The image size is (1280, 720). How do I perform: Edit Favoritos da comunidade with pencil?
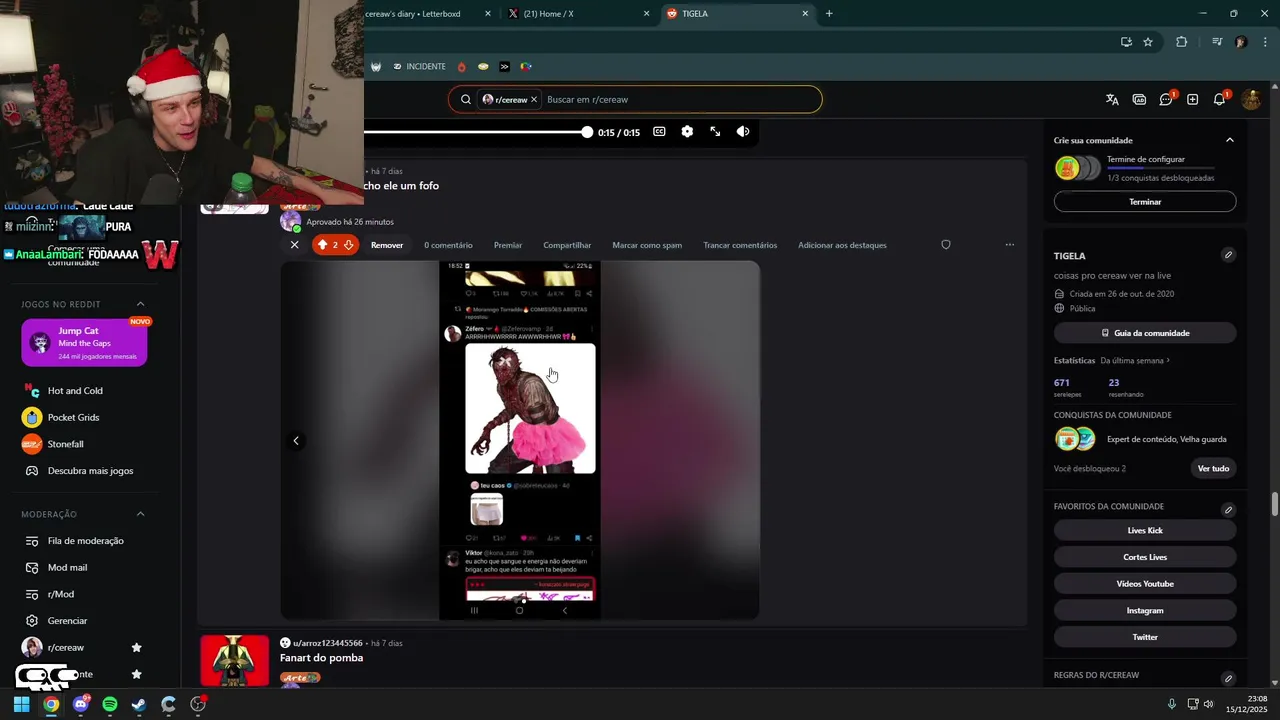pos(1228,510)
